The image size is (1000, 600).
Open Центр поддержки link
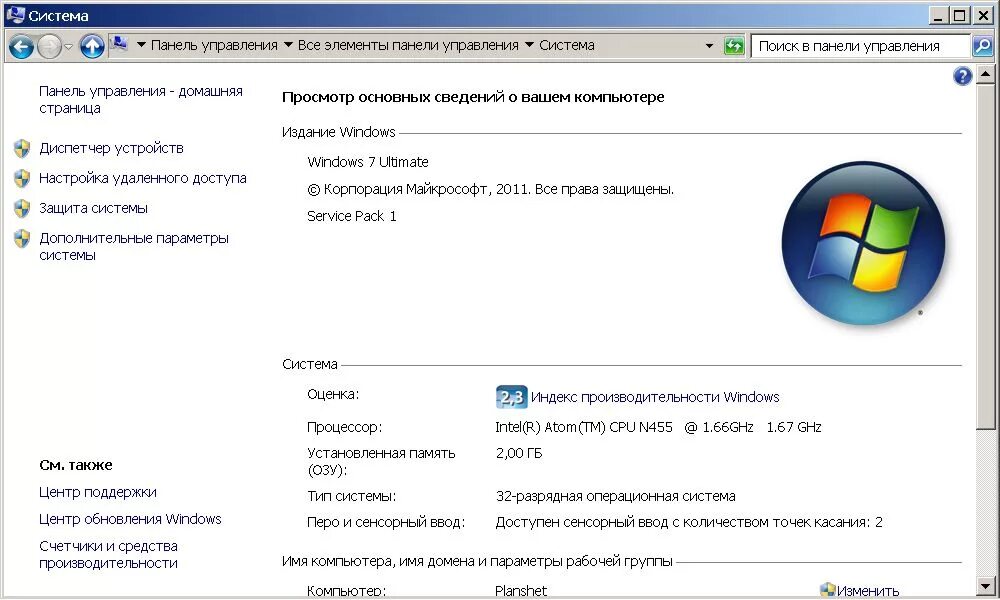(x=98, y=492)
